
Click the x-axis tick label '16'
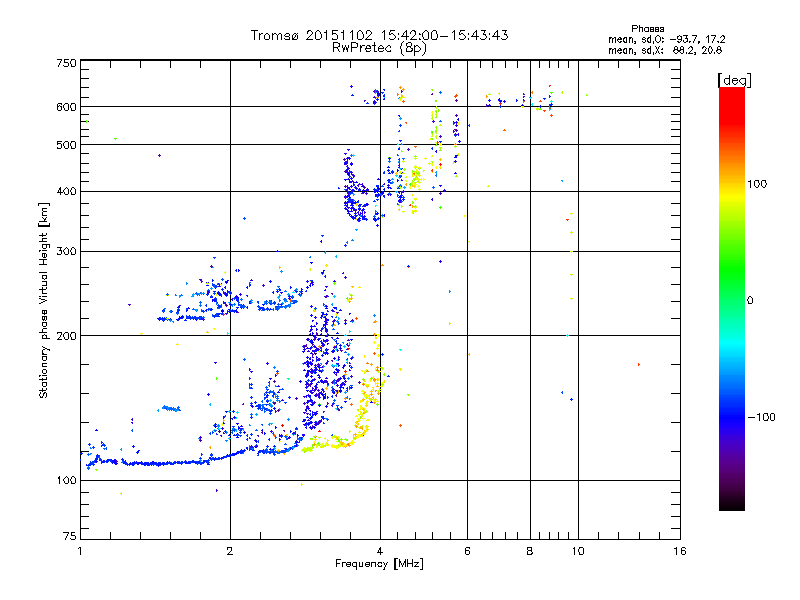pos(680,551)
